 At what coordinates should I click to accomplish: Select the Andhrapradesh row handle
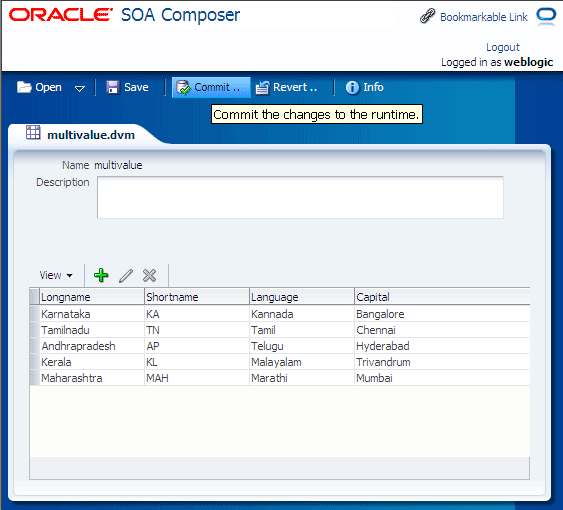pyautogui.click(x=34, y=346)
